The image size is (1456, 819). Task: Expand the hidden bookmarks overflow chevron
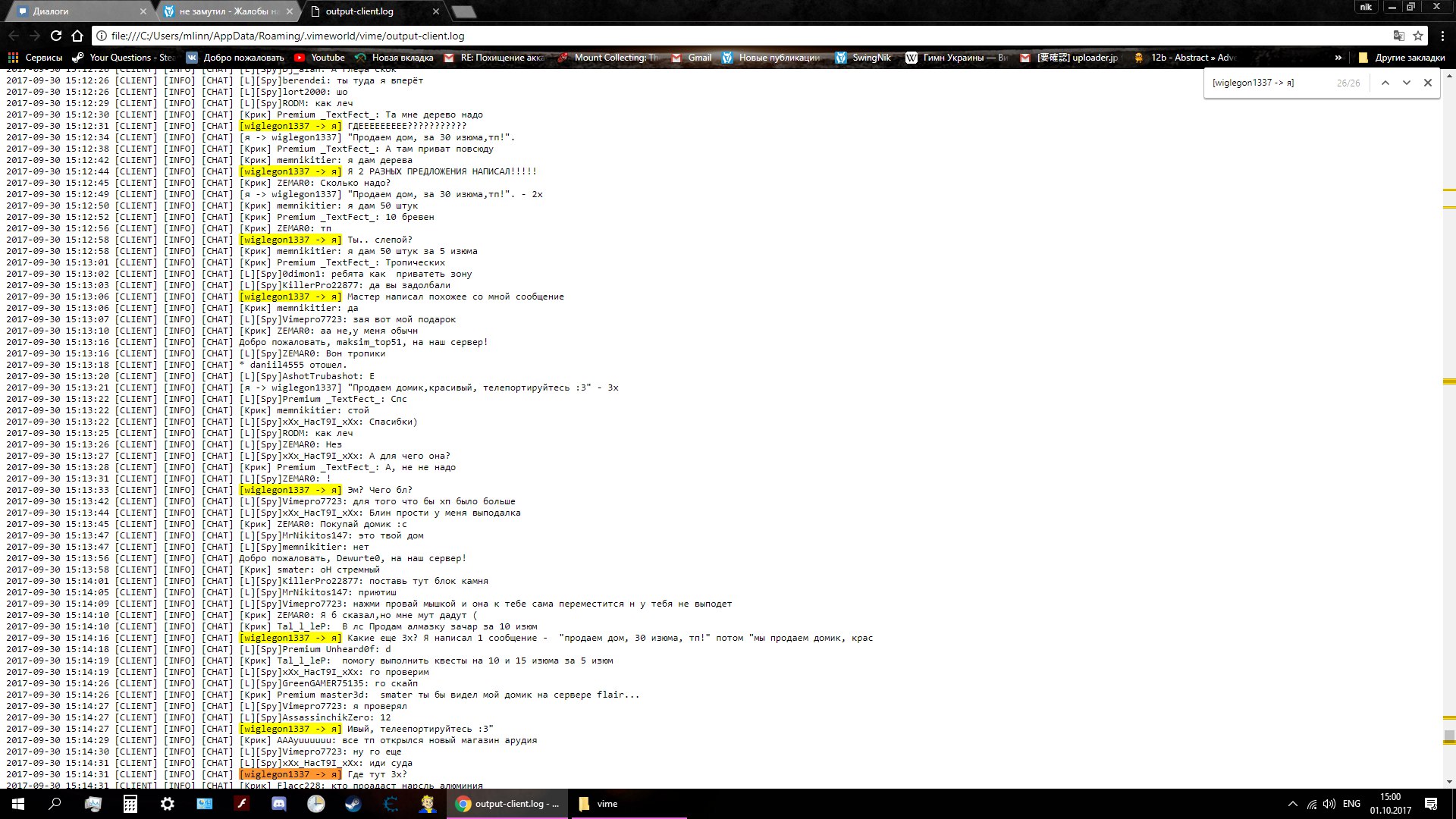(x=1338, y=58)
